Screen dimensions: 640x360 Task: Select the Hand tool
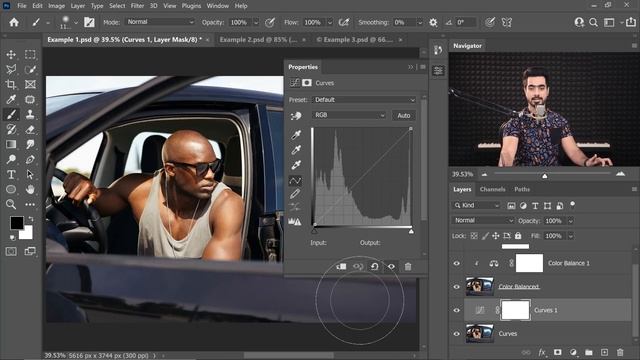coord(30,189)
